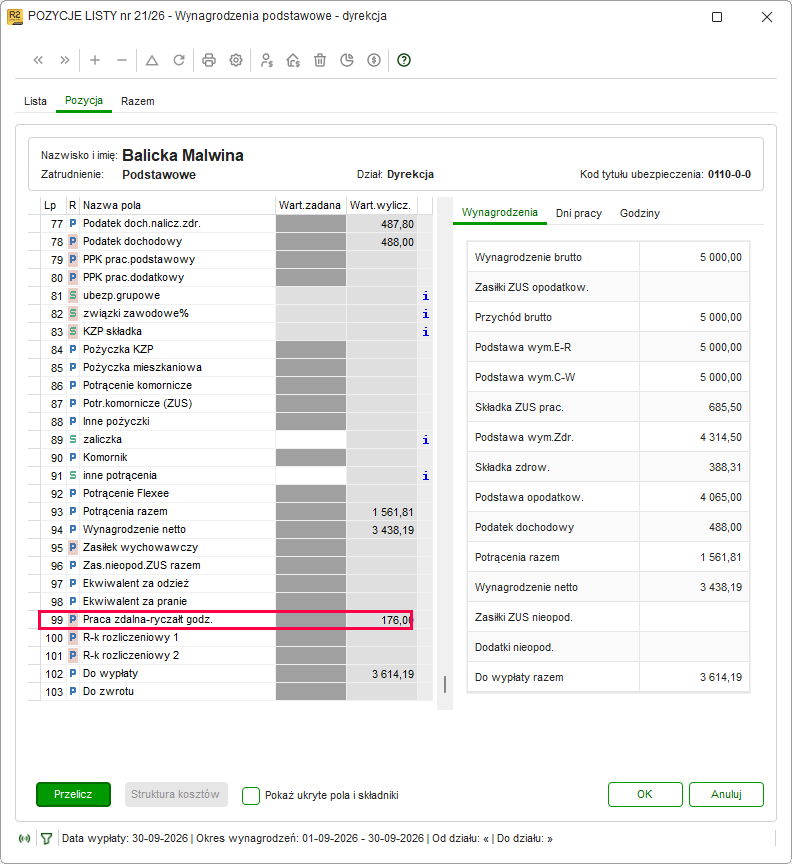Open the person with dollar sign icon

[x=267, y=60]
